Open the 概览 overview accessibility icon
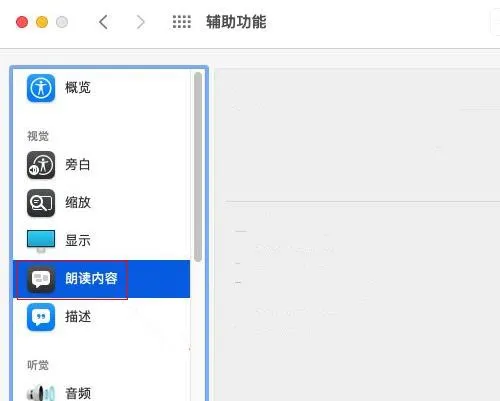 click(41, 88)
